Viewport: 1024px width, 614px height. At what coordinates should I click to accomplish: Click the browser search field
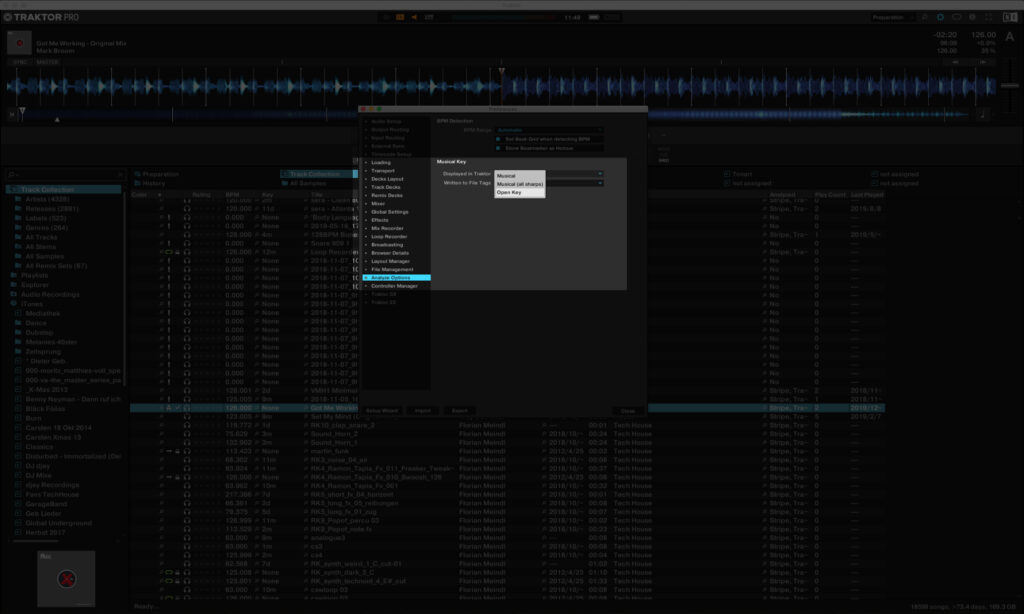point(65,174)
